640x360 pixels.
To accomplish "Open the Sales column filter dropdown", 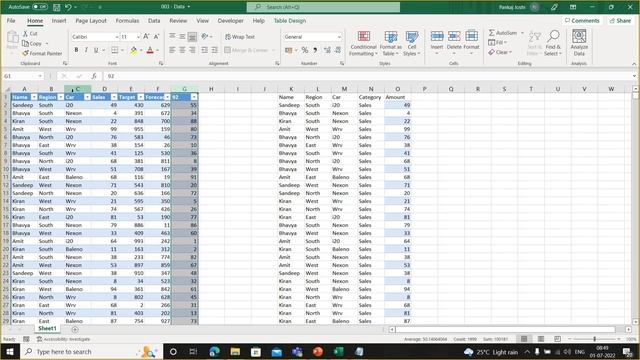I will pyautogui.click(x=114, y=97).
